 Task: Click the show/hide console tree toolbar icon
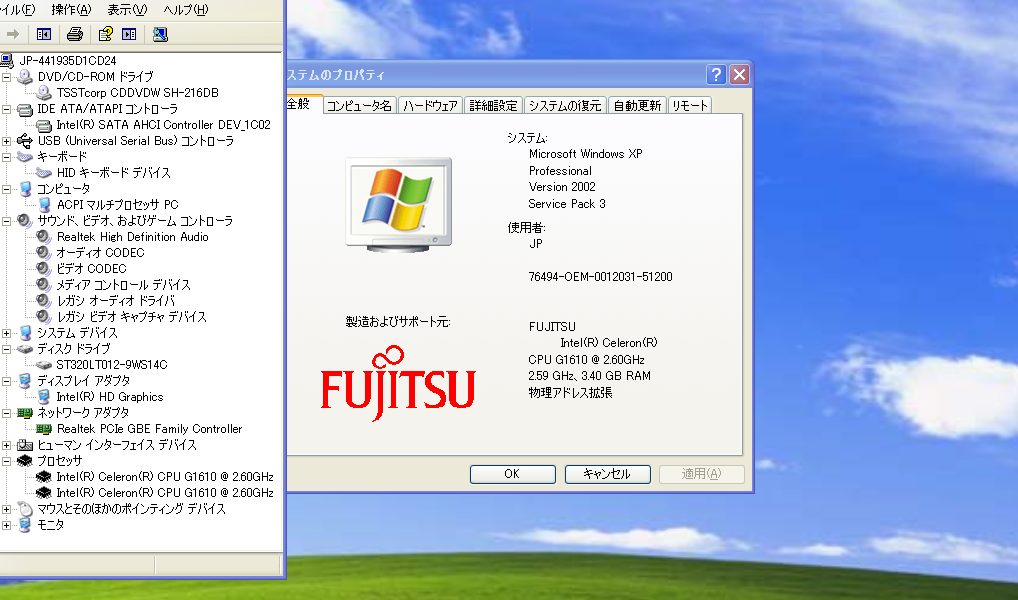[x=44, y=34]
